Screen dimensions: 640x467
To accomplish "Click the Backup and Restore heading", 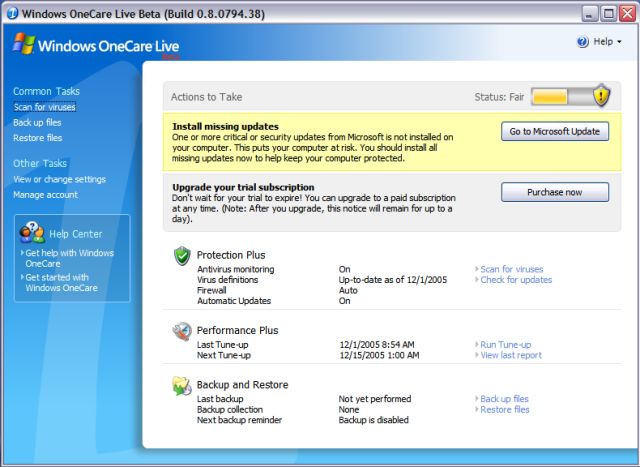I will tap(242, 385).
